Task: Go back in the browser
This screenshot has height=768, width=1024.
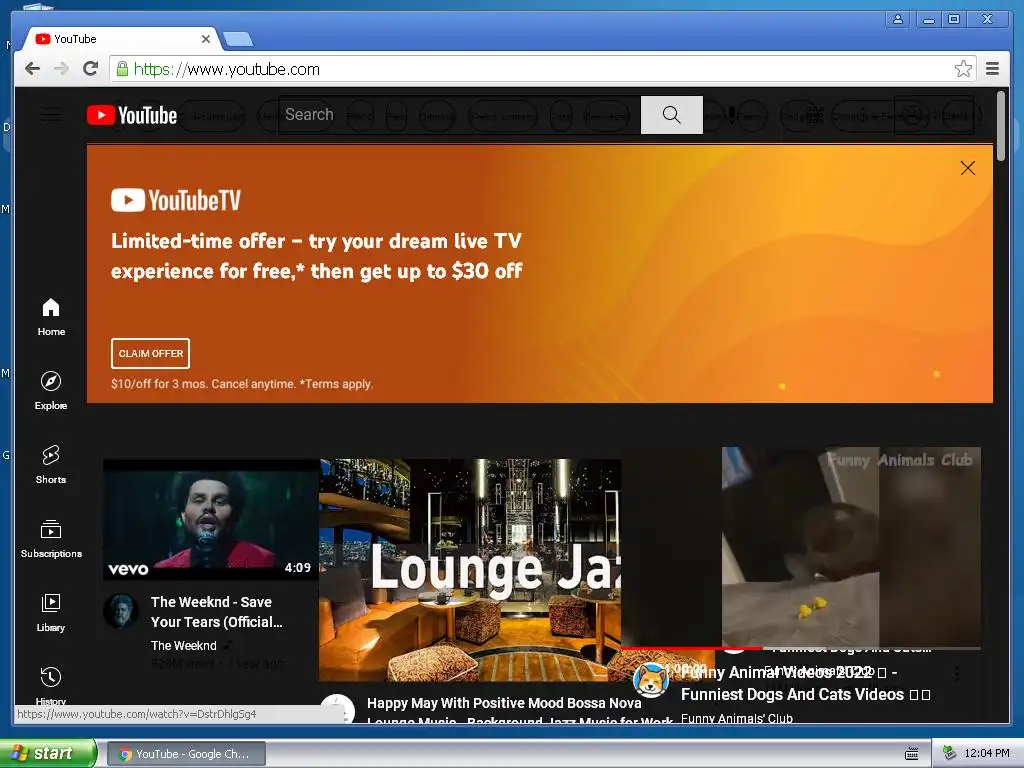Action: (33, 69)
